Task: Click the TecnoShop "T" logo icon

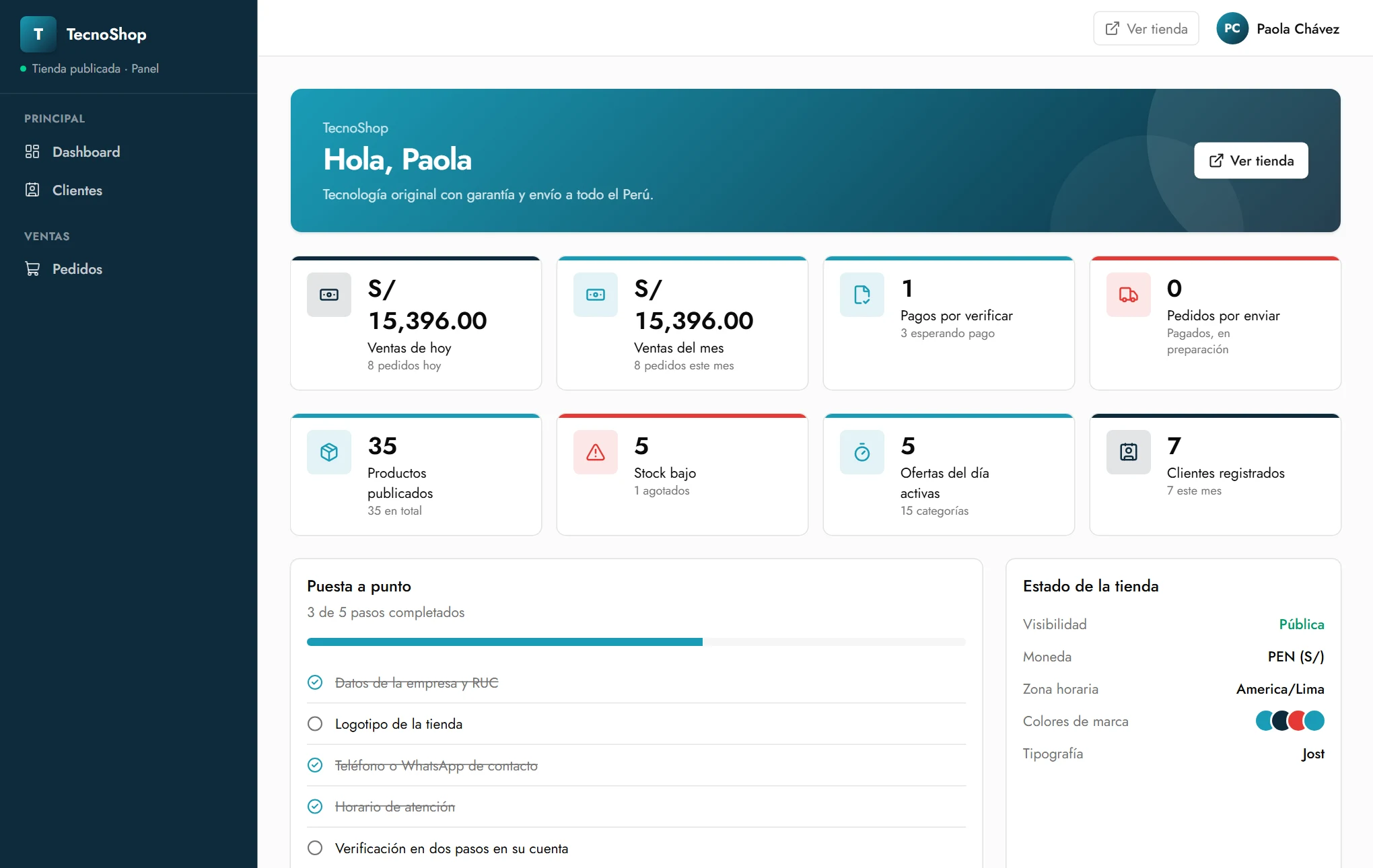Action: (x=38, y=34)
